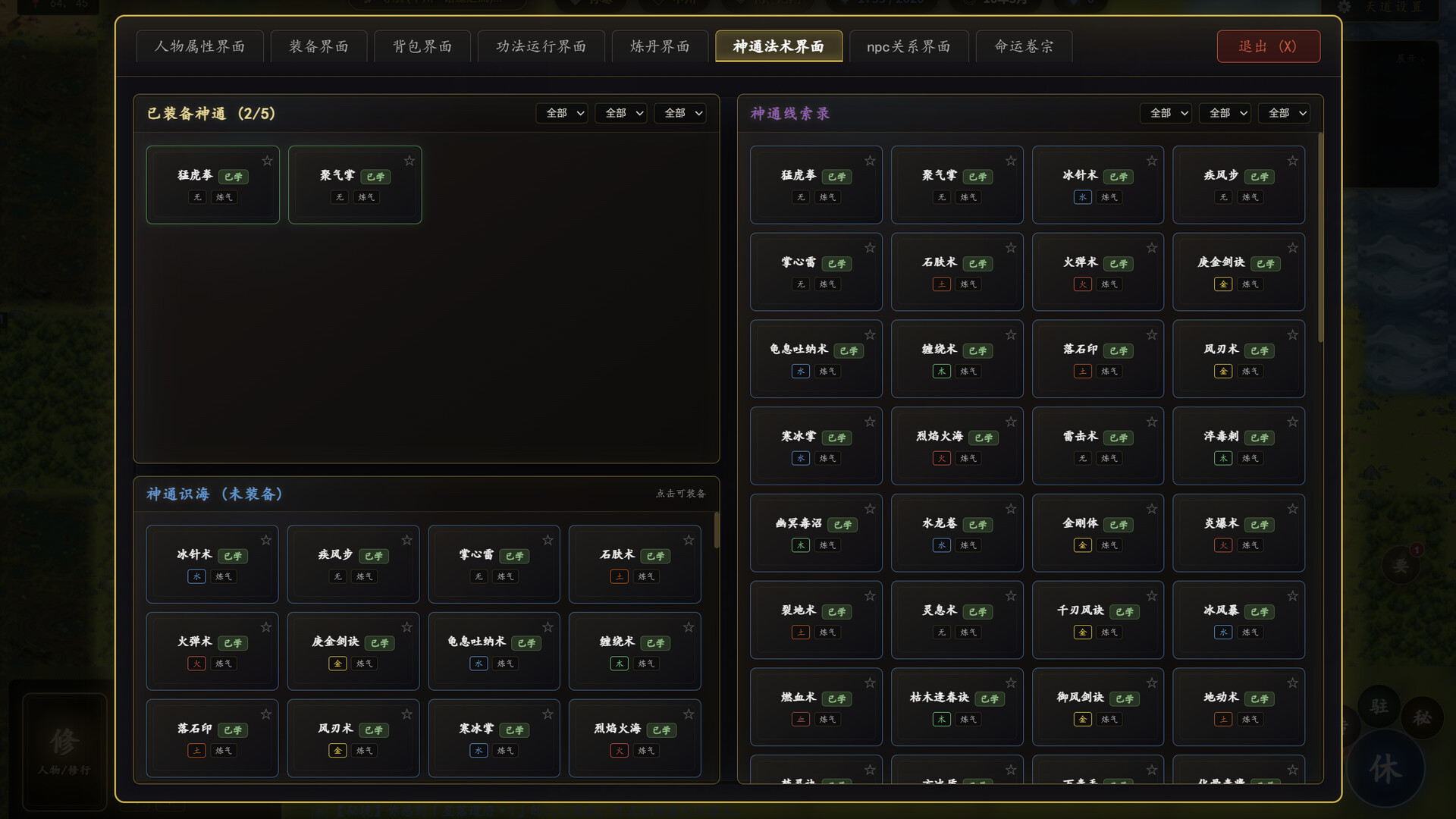Open the npc关系界面 tab

tap(909, 46)
